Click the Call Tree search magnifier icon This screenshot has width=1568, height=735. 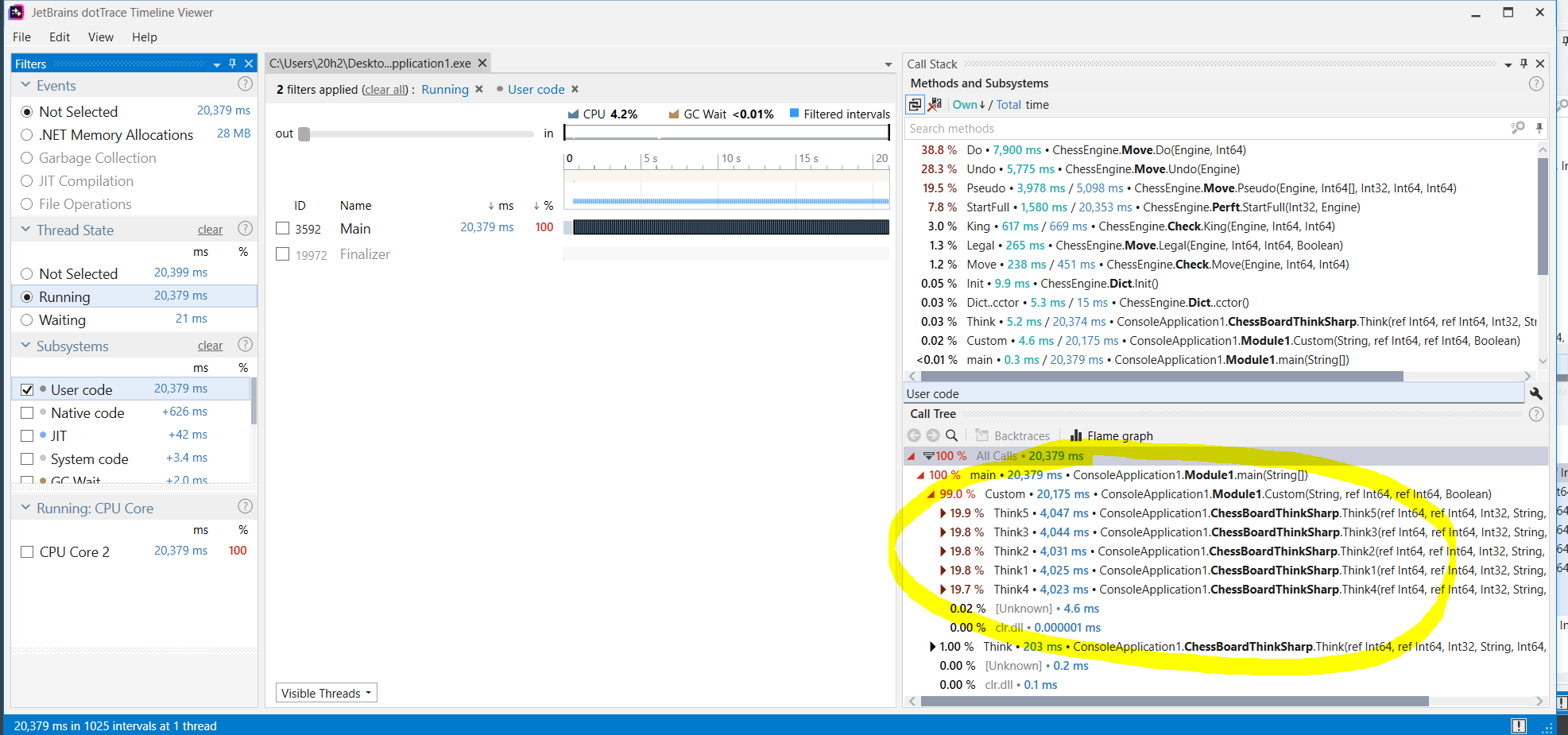click(951, 435)
